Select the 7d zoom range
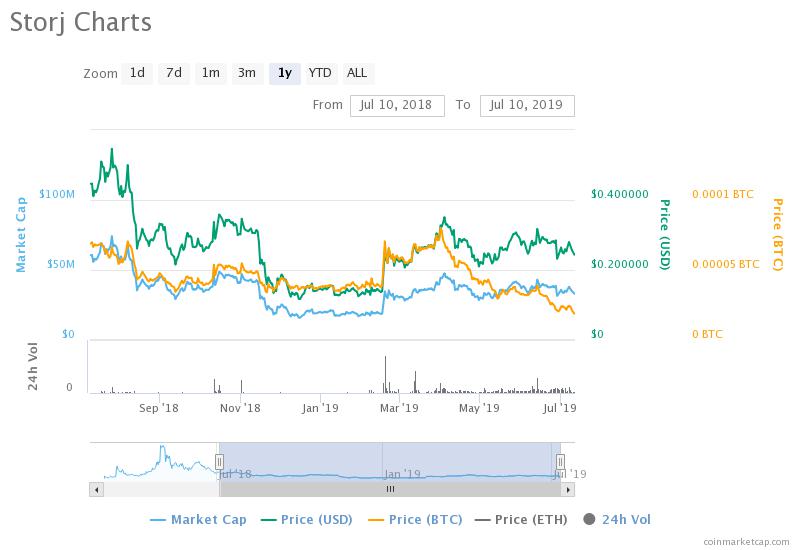 pyautogui.click(x=174, y=73)
